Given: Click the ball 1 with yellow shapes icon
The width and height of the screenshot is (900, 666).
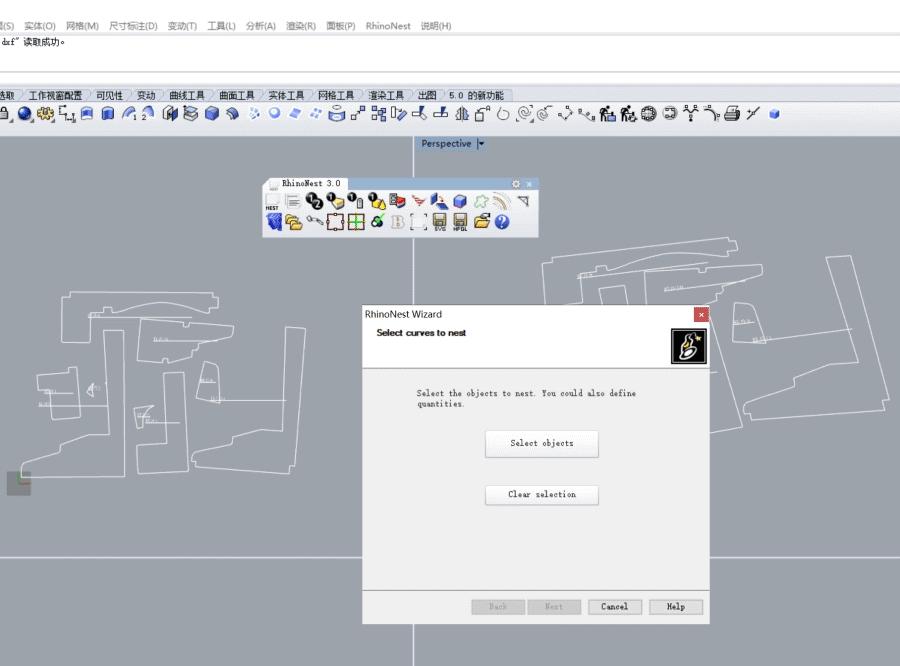Looking at the screenshot, I should pos(377,201).
